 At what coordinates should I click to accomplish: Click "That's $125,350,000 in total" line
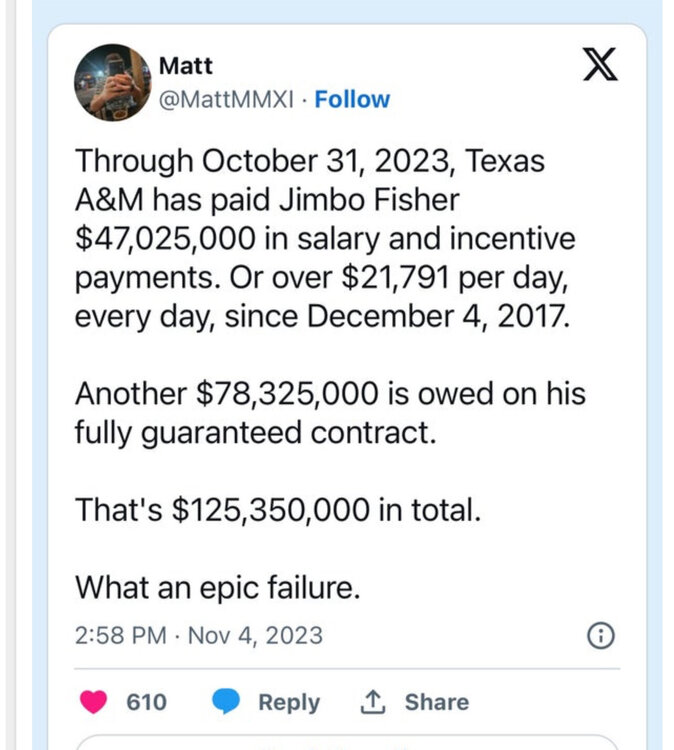(x=279, y=510)
